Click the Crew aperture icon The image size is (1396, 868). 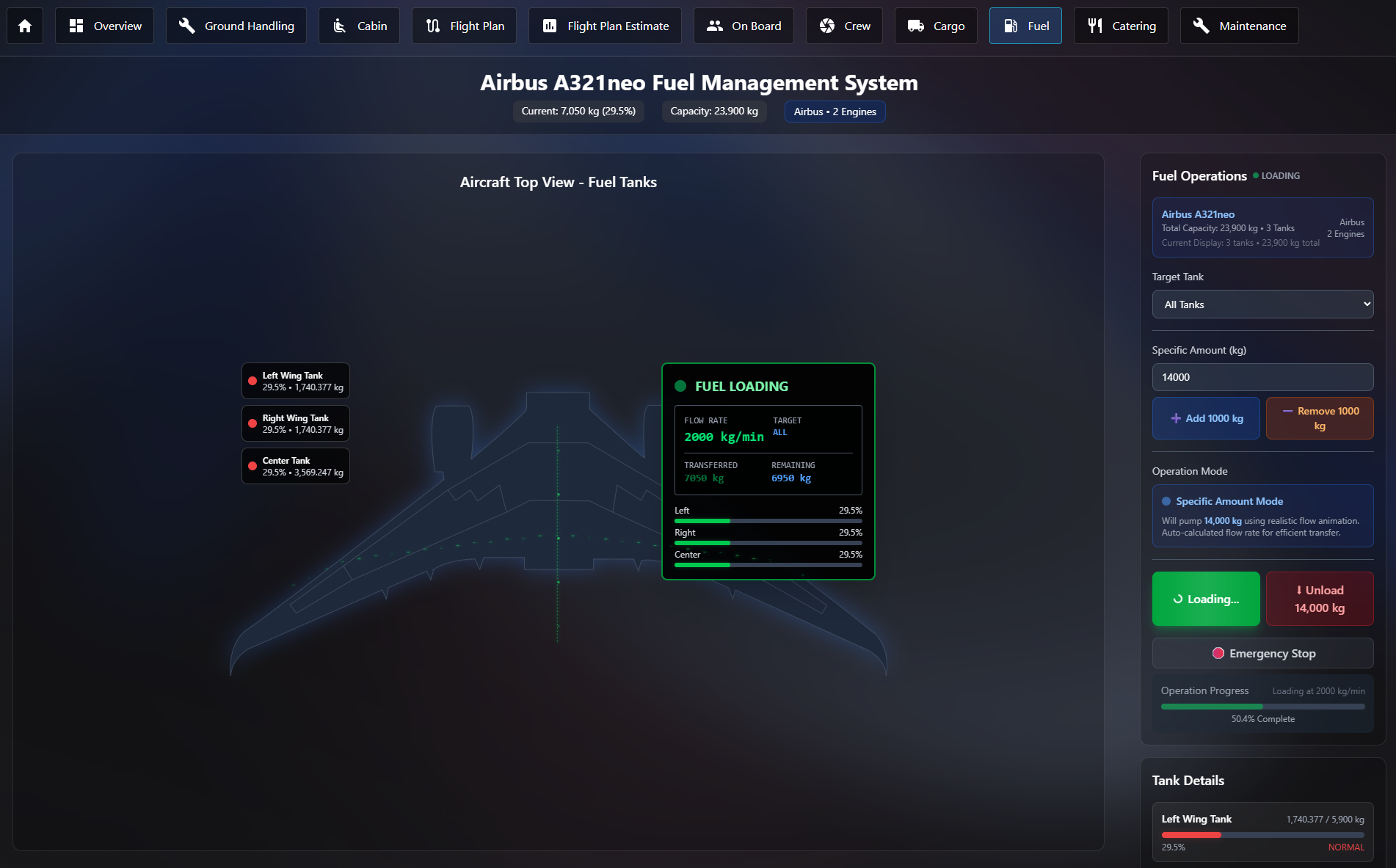pos(827,26)
